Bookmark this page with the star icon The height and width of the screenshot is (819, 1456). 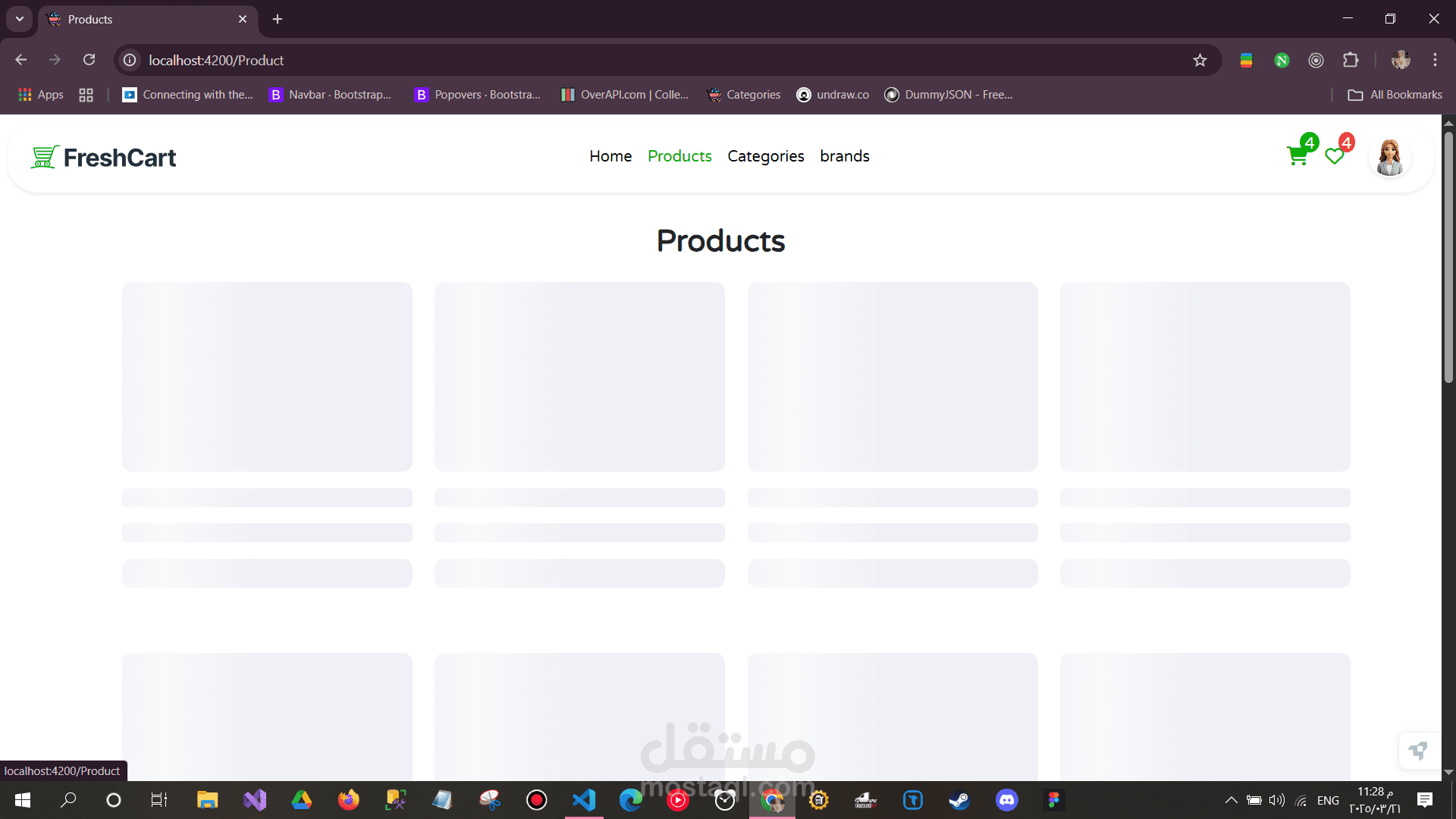[x=1200, y=60]
